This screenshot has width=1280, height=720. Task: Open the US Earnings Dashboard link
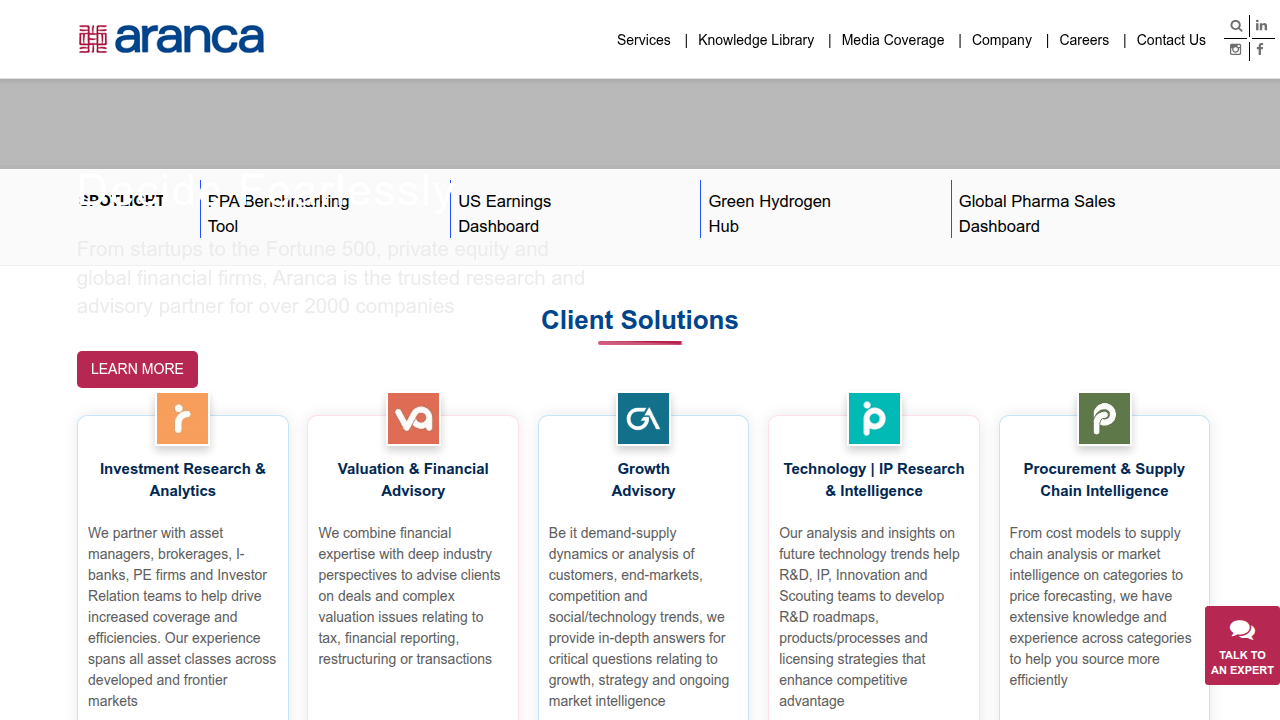(505, 214)
